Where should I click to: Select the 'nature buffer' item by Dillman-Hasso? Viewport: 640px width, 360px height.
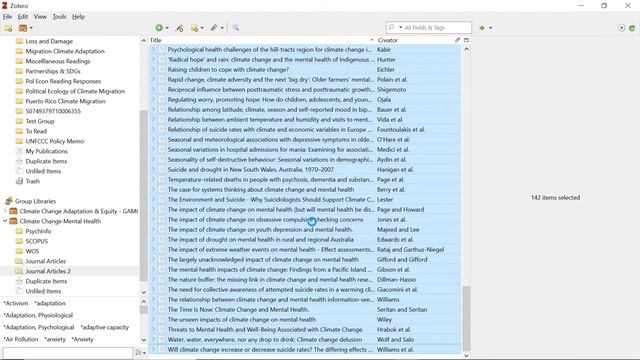point(305,280)
